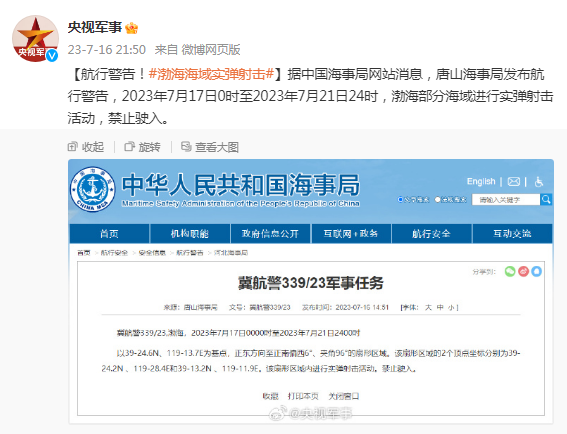Open the 政府信息公开 navigation tab
Image resolution: width=567 pixels, height=434 pixels.
coord(270,234)
